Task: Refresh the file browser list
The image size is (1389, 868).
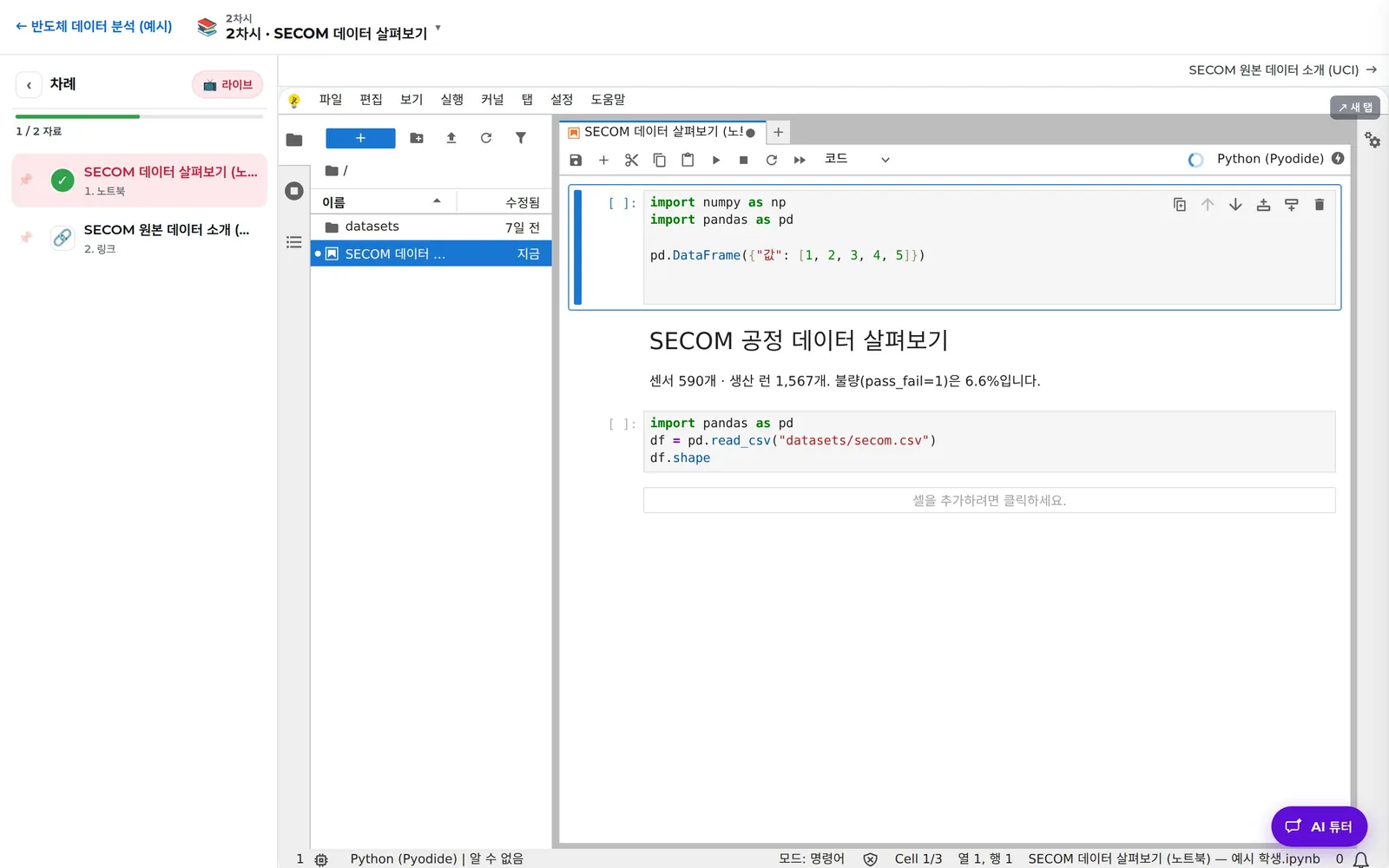Action: 486,138
